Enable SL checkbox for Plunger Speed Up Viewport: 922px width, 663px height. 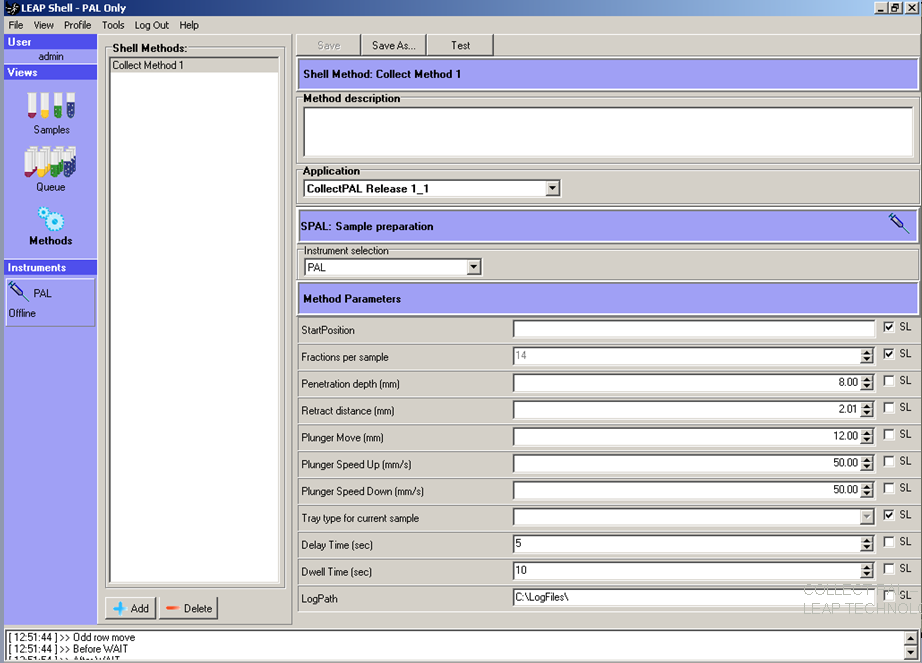[889, 461]
